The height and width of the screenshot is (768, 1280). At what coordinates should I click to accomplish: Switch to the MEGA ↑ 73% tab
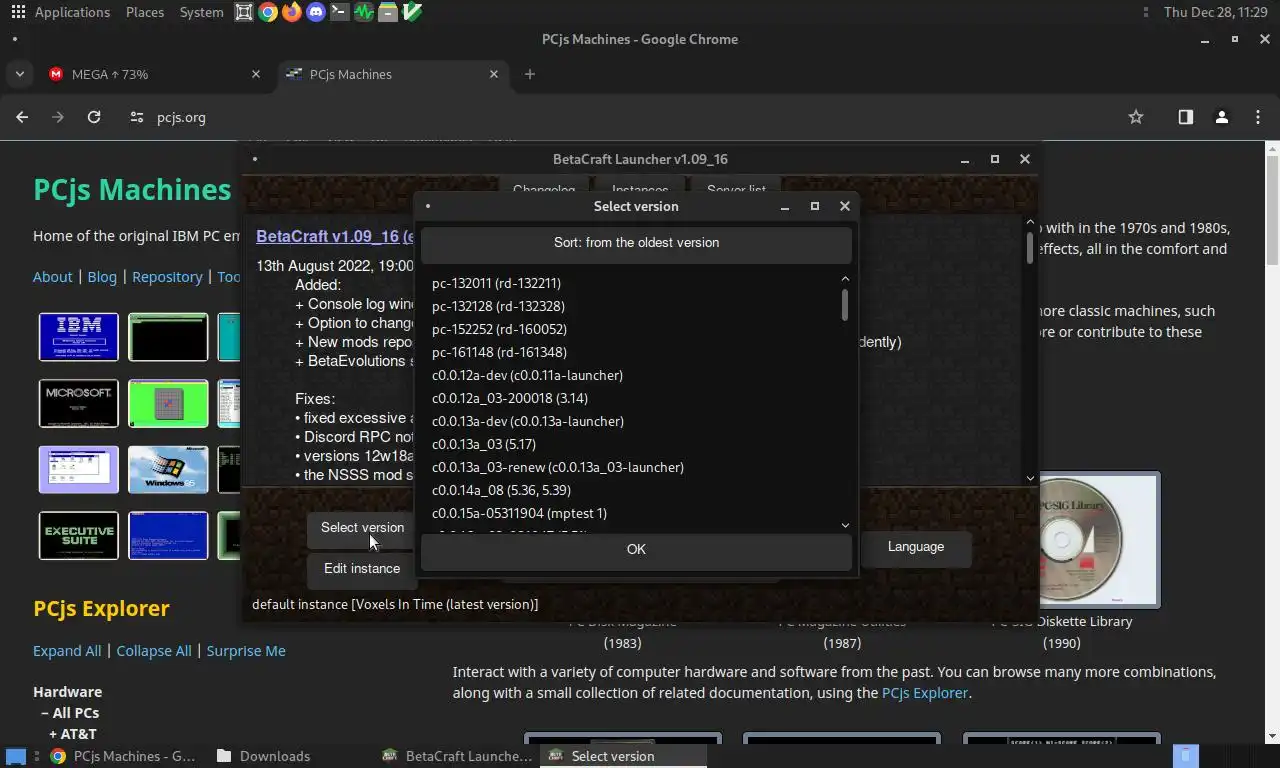coord(154,74)
